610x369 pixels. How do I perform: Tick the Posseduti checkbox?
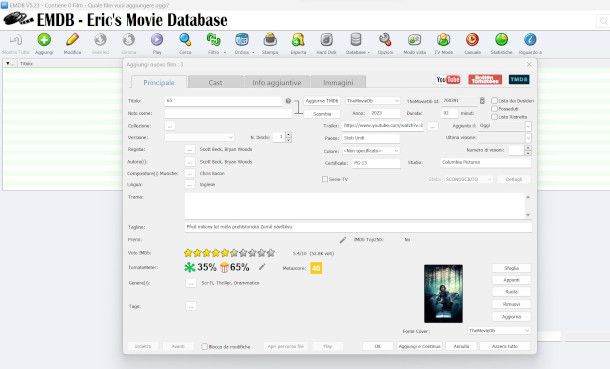click(494, 108)
